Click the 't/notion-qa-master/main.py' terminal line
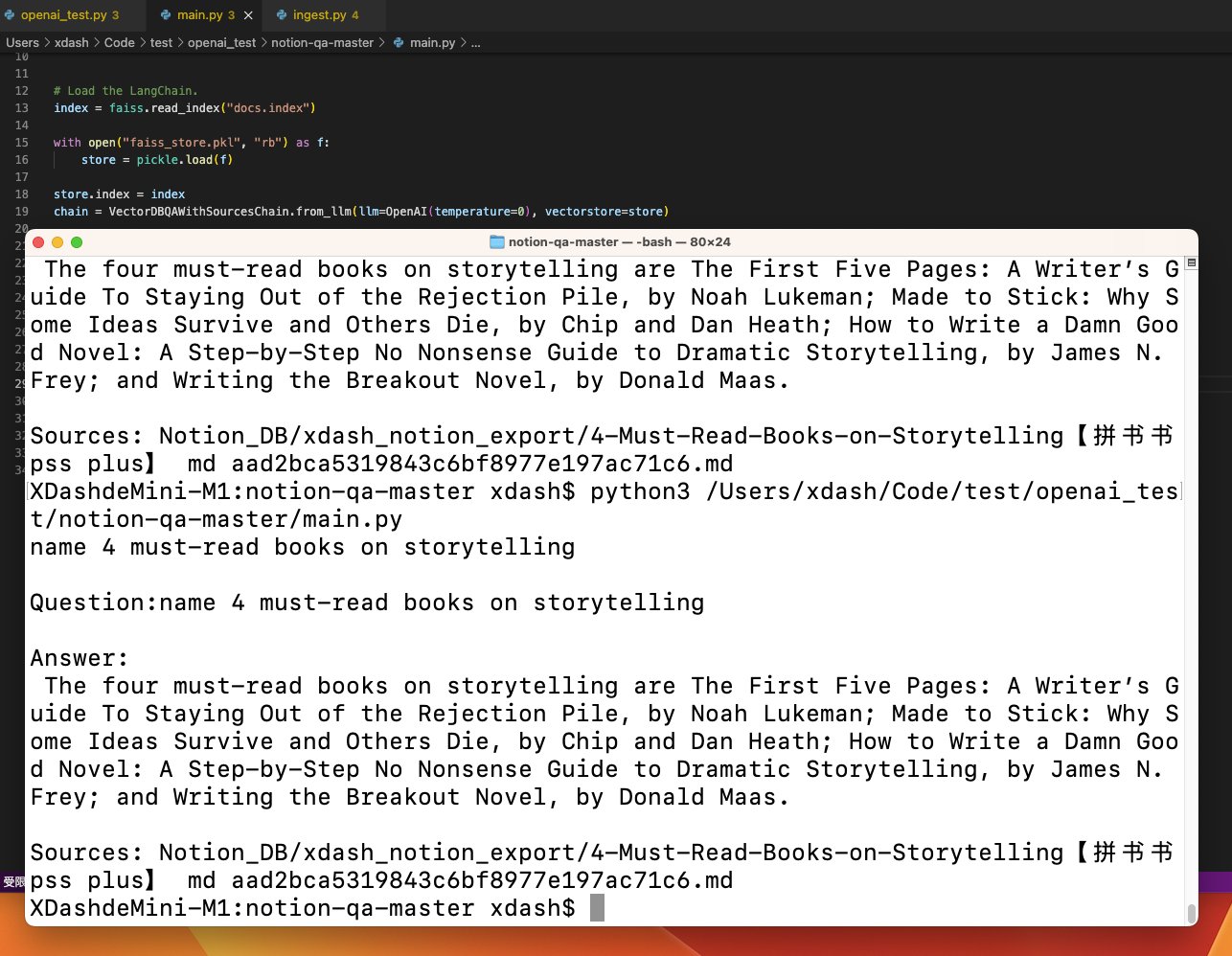Viewport: 1232px width, 956px height. click(216, 519)
